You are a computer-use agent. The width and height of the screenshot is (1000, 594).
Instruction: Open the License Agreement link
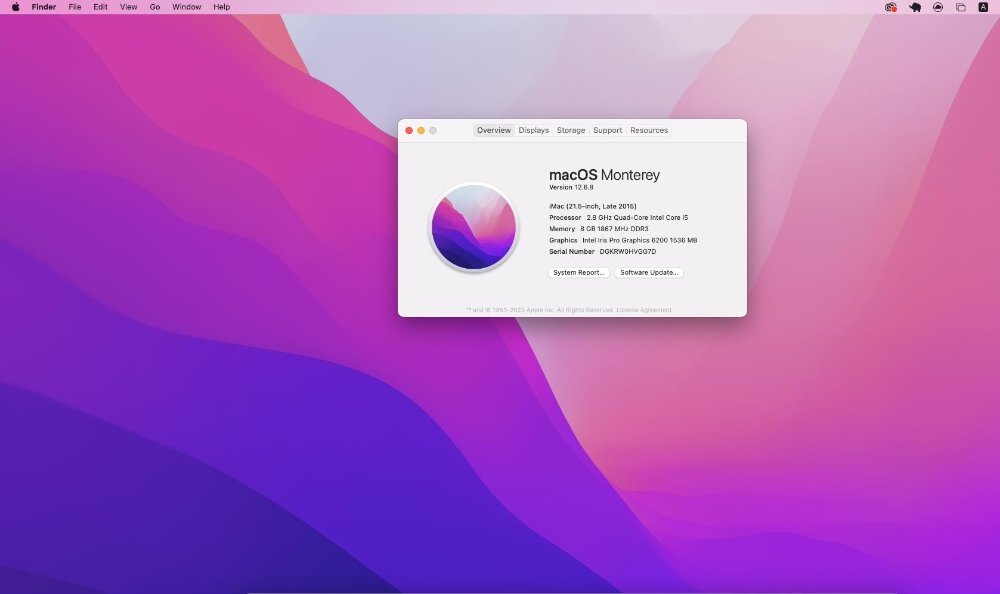643,310
